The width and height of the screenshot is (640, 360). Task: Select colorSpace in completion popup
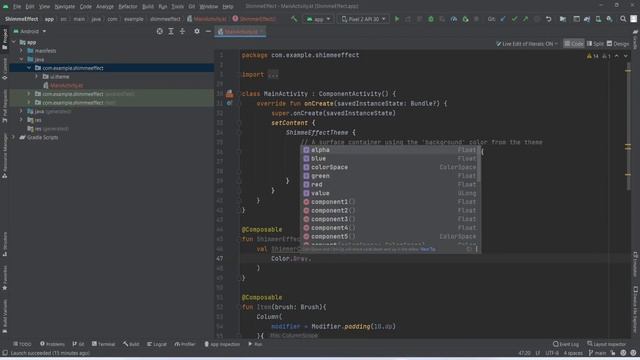(x=389, y=167)
